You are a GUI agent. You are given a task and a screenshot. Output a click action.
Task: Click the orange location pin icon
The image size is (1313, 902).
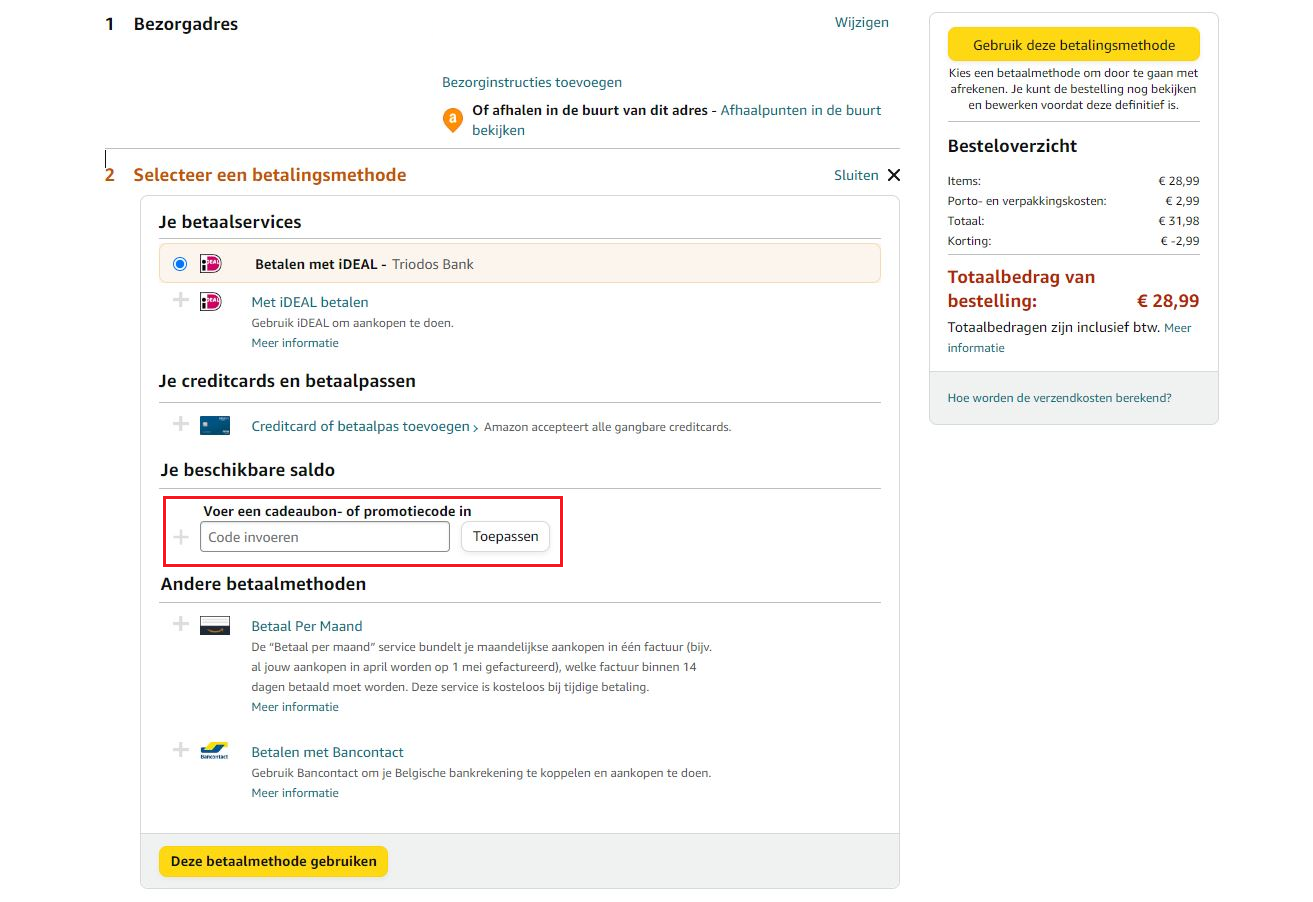452,119
